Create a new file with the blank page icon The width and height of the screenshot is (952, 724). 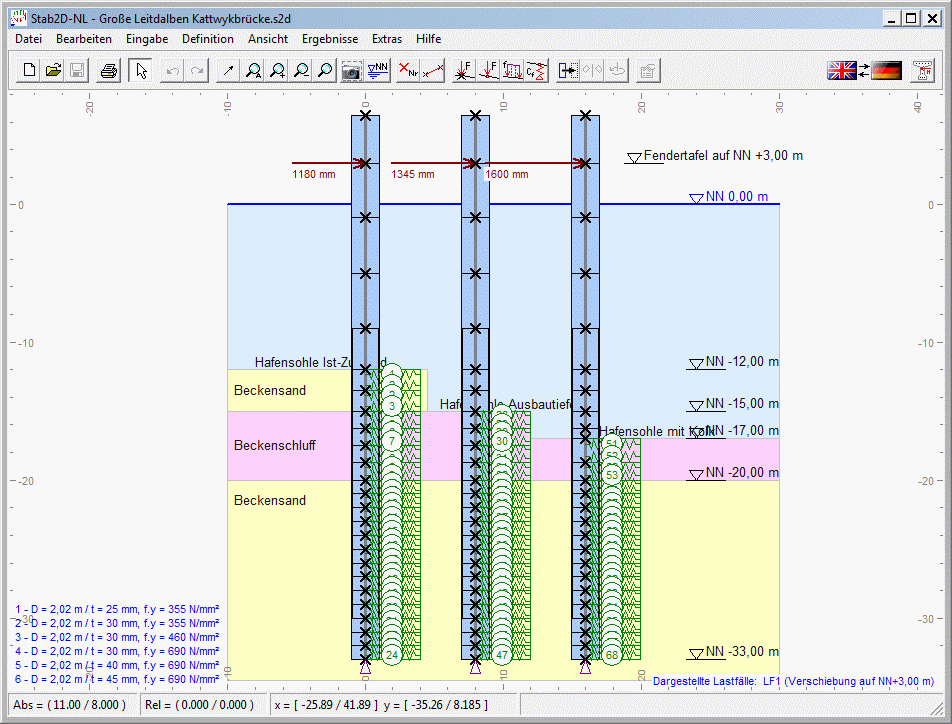tap(30, 71)
